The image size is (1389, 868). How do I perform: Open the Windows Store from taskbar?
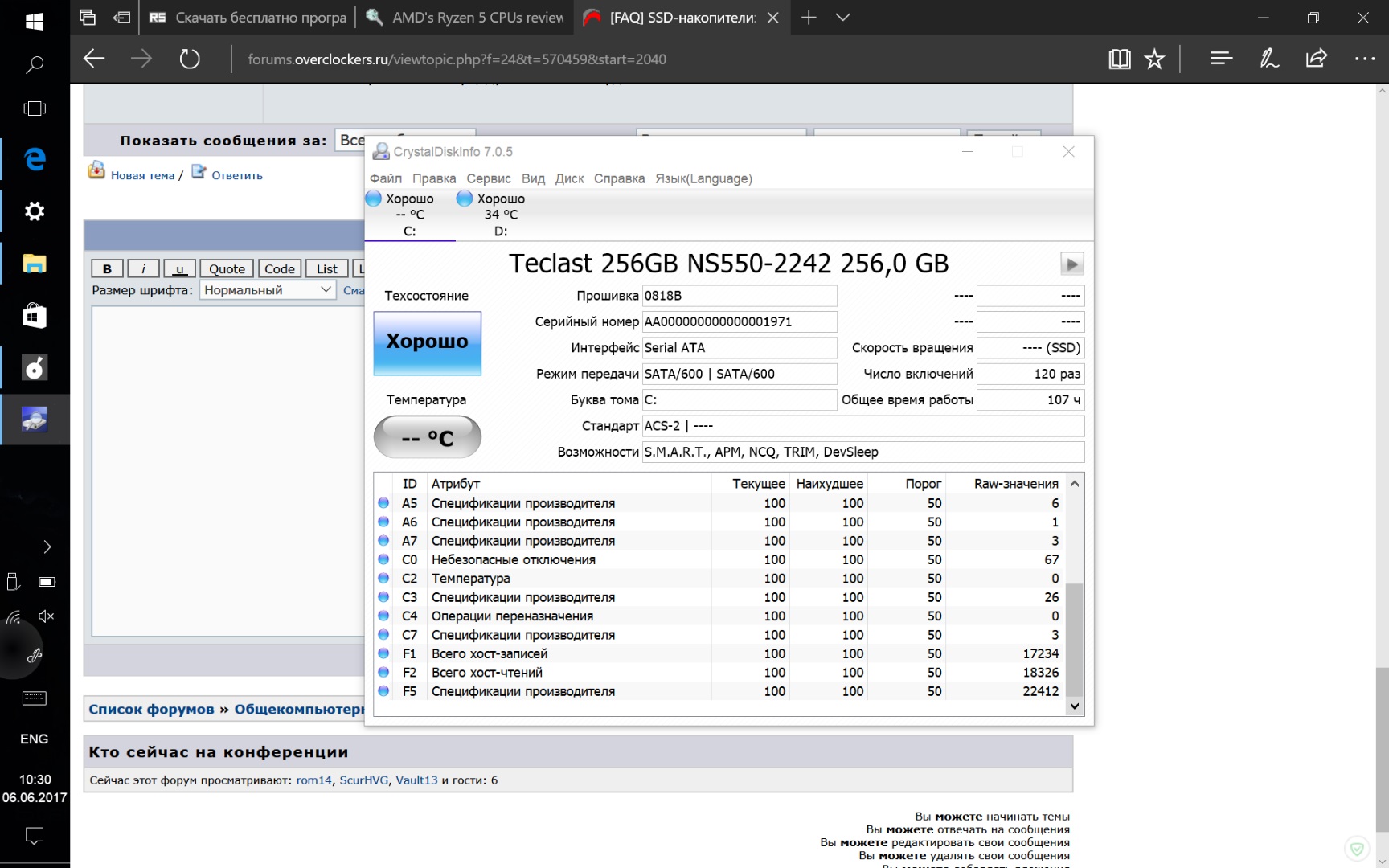(x=35, y=315)
